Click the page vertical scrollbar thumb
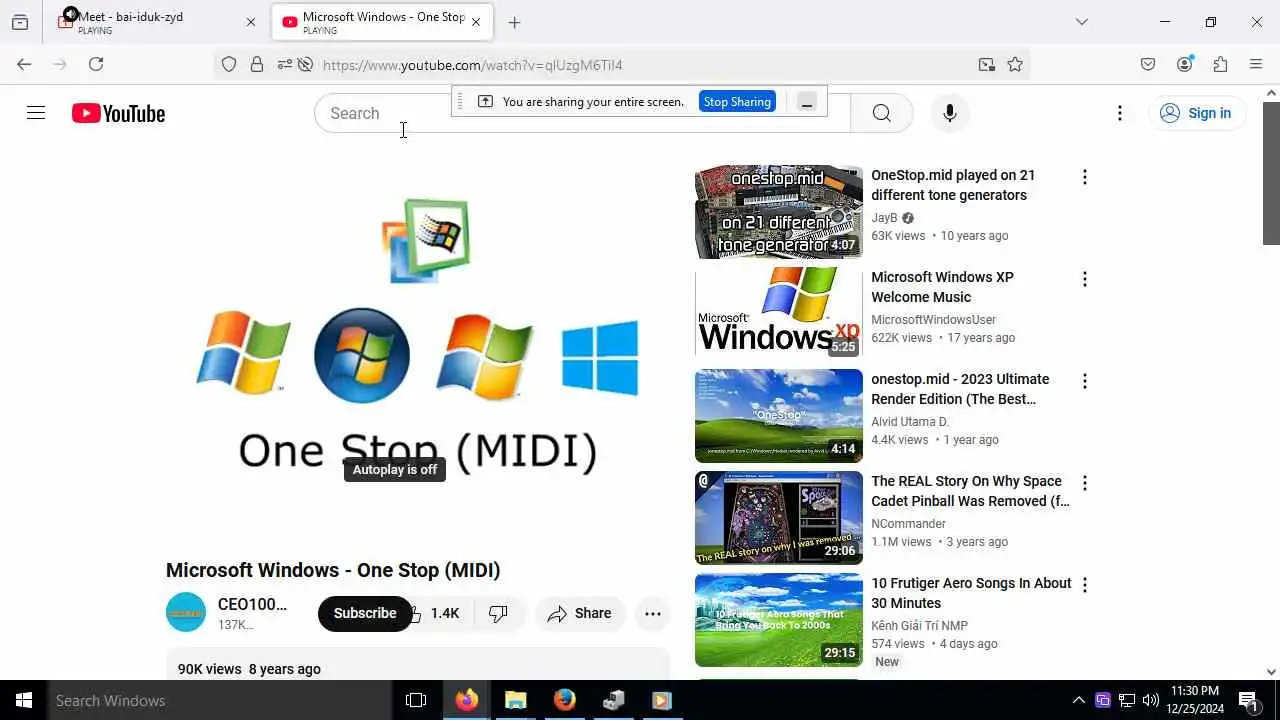 coord(1271,172)
